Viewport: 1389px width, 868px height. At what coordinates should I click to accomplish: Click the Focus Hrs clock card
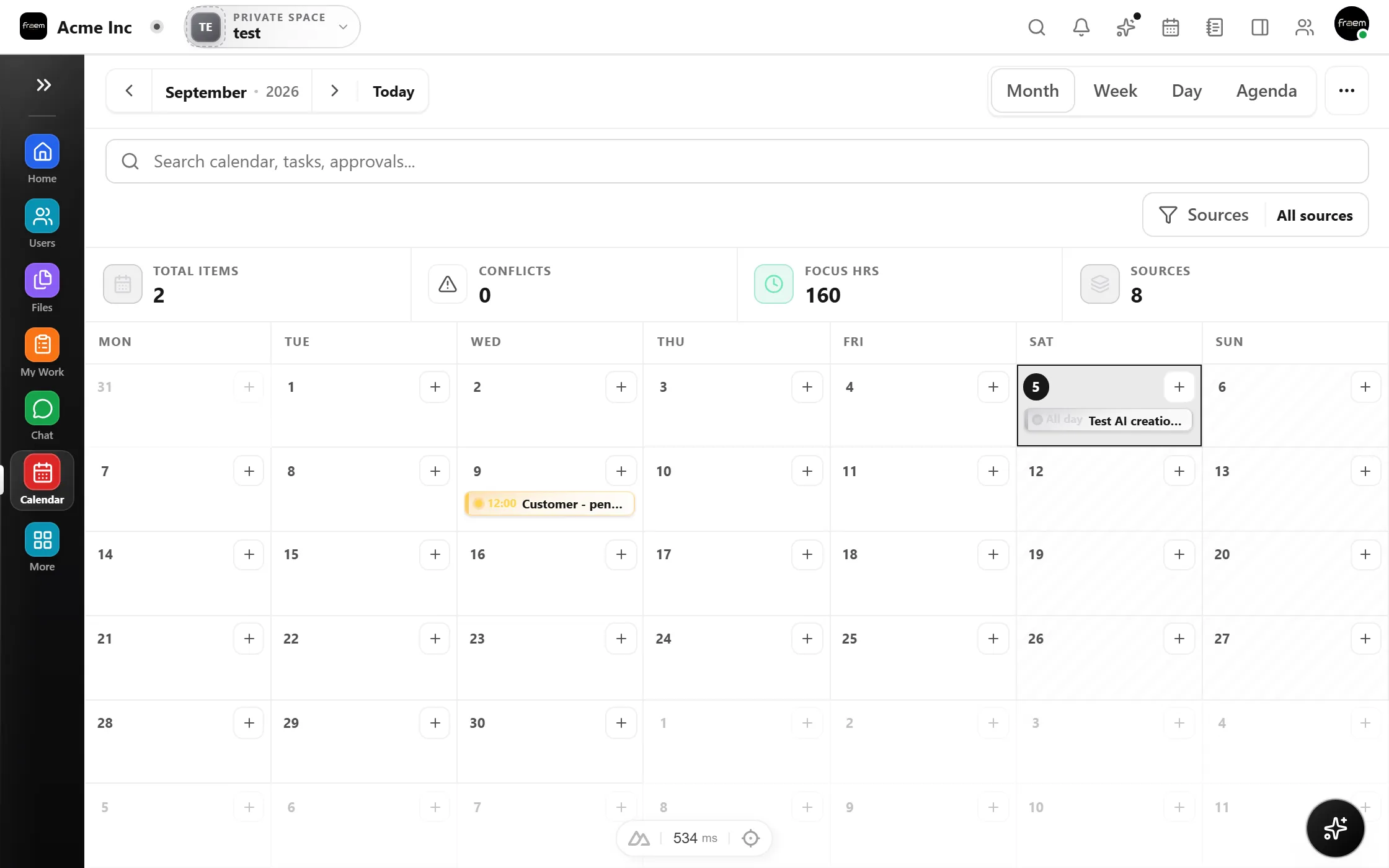900,284
